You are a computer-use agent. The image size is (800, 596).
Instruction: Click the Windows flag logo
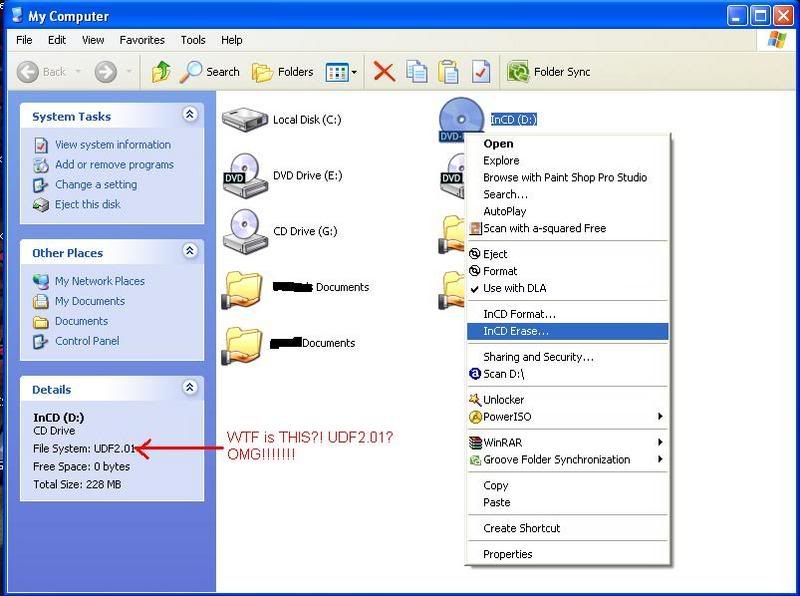tap(776, 40)
